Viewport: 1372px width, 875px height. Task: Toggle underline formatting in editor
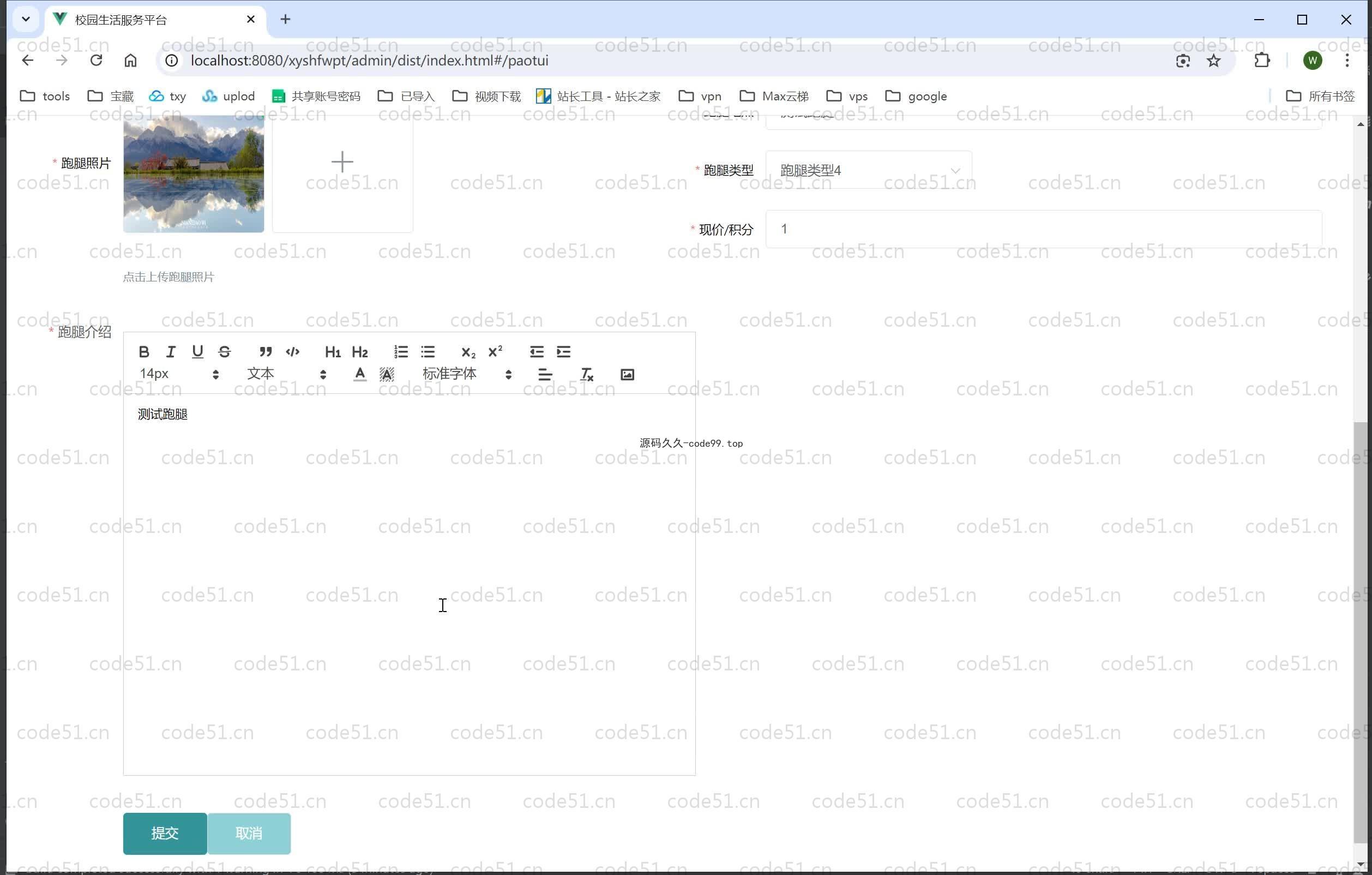point(197,352)
